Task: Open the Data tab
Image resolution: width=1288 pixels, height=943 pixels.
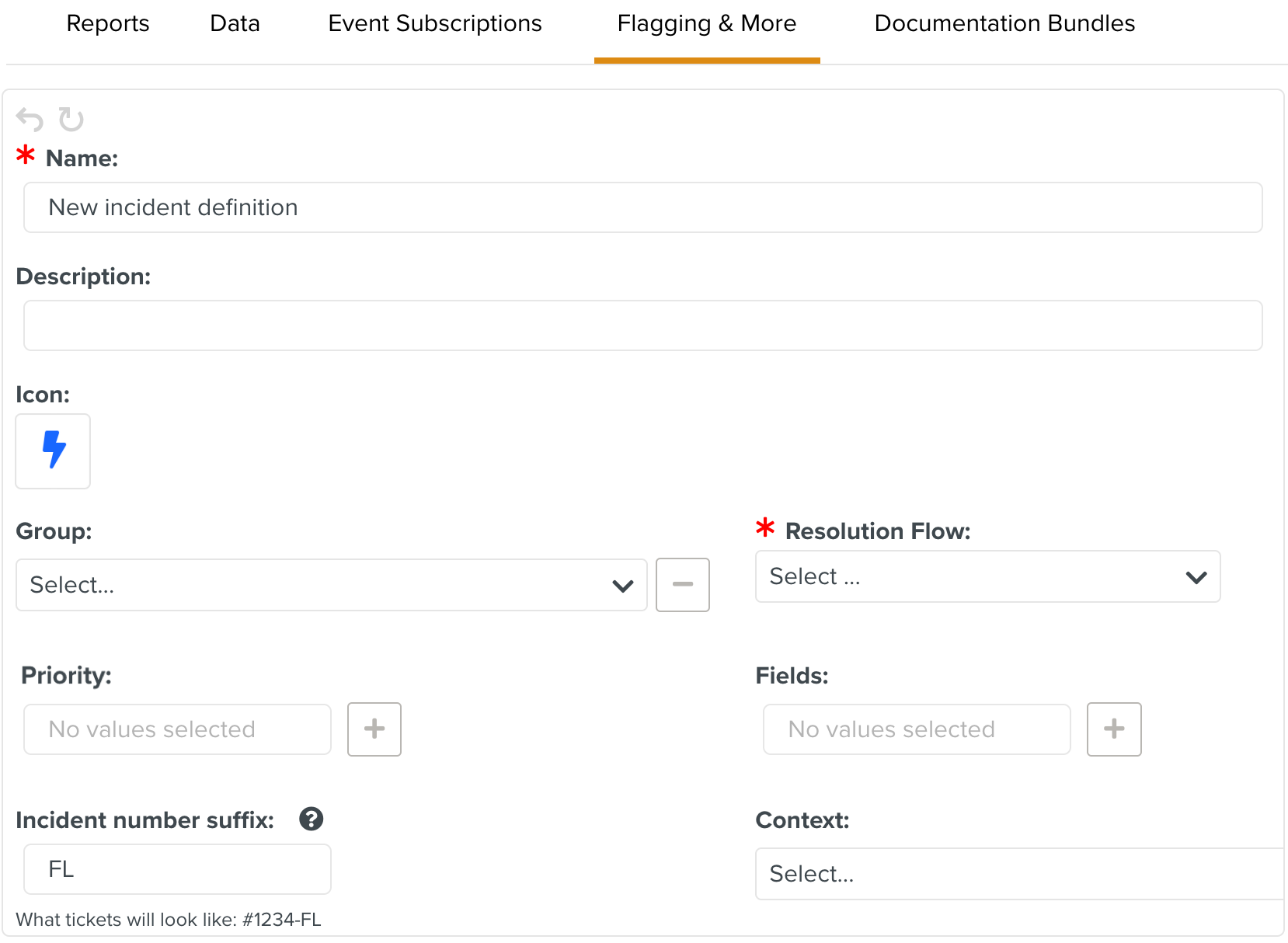Action: click(235, 24)
